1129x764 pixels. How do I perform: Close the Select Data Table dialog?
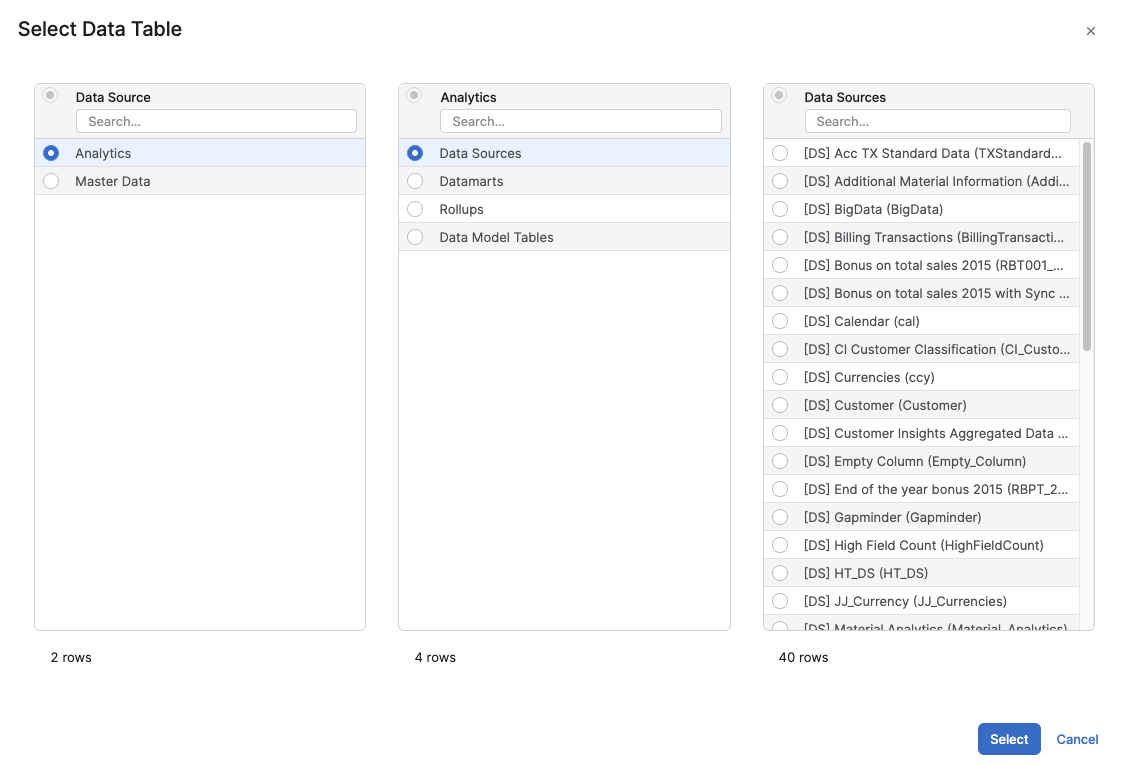(x=1091, y=31)
